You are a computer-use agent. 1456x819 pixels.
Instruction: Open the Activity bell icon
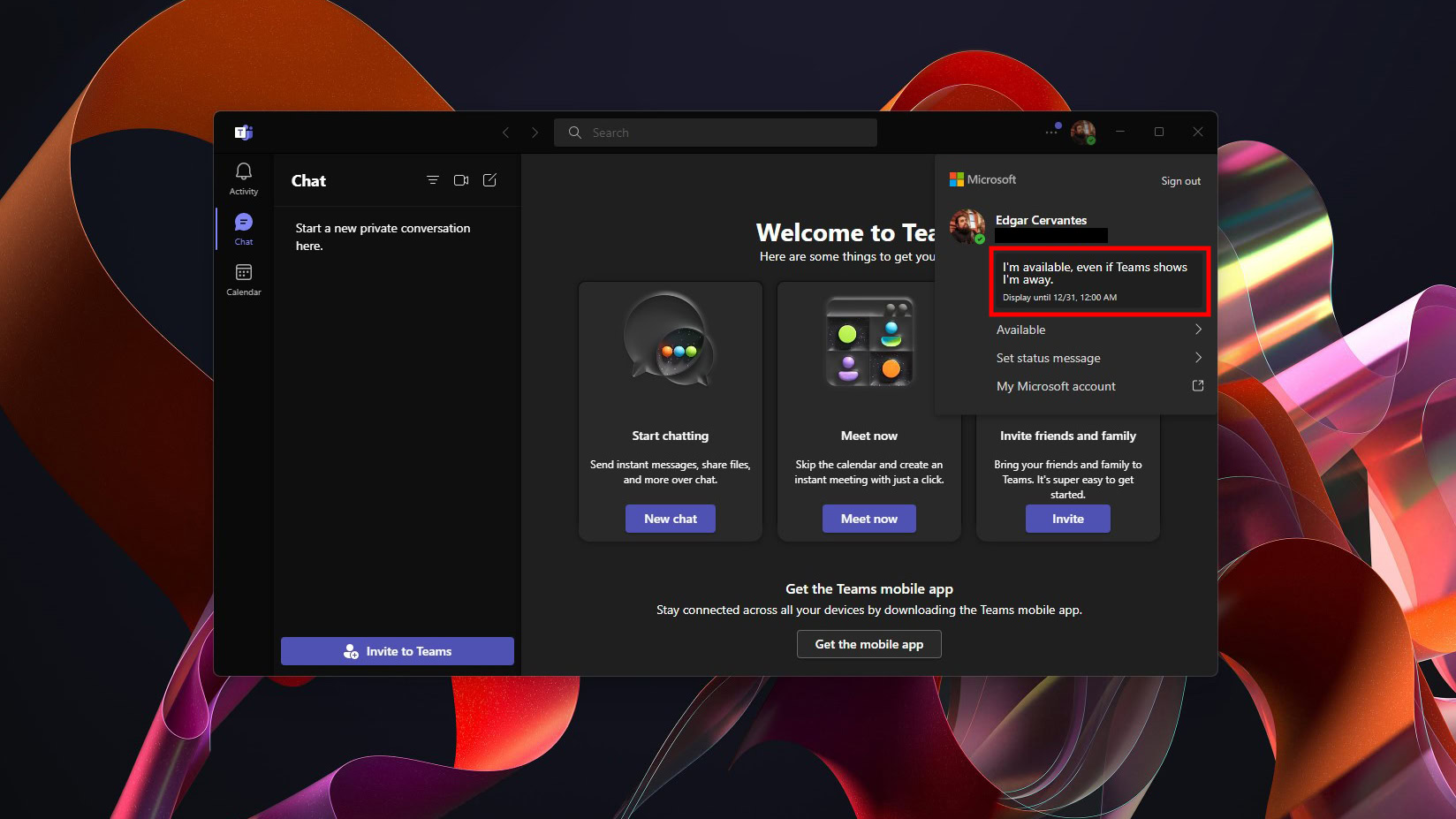coord(244,178)
